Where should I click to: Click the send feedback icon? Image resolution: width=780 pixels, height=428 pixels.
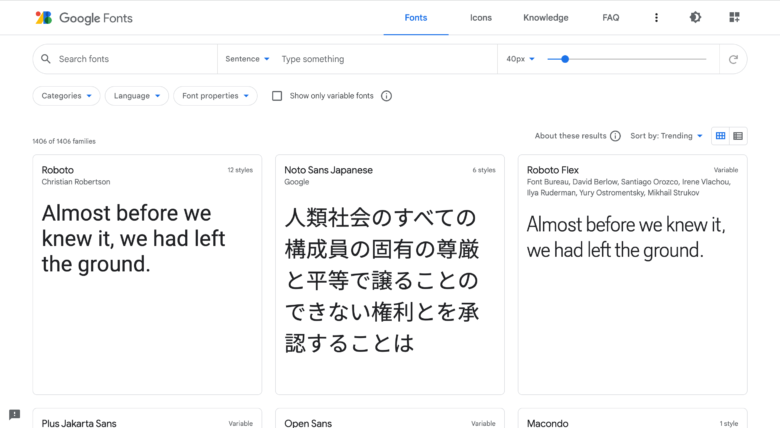point(14,415)
